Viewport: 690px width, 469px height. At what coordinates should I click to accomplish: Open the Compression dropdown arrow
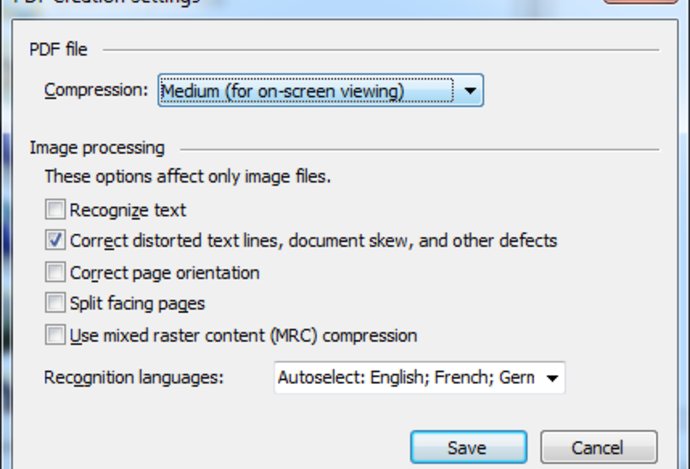(470, 92)
